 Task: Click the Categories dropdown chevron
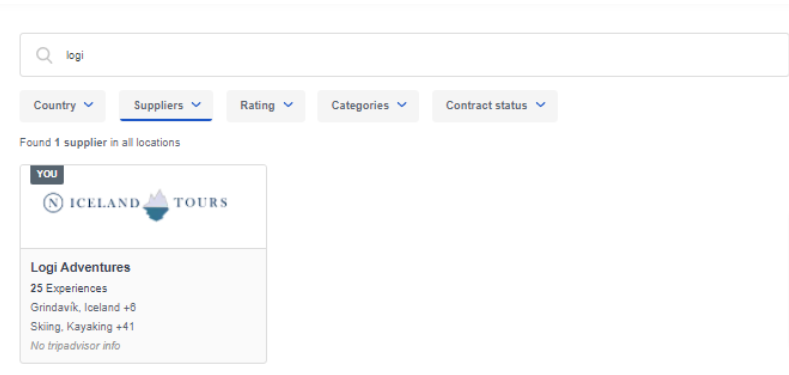[x=402, y=105]
